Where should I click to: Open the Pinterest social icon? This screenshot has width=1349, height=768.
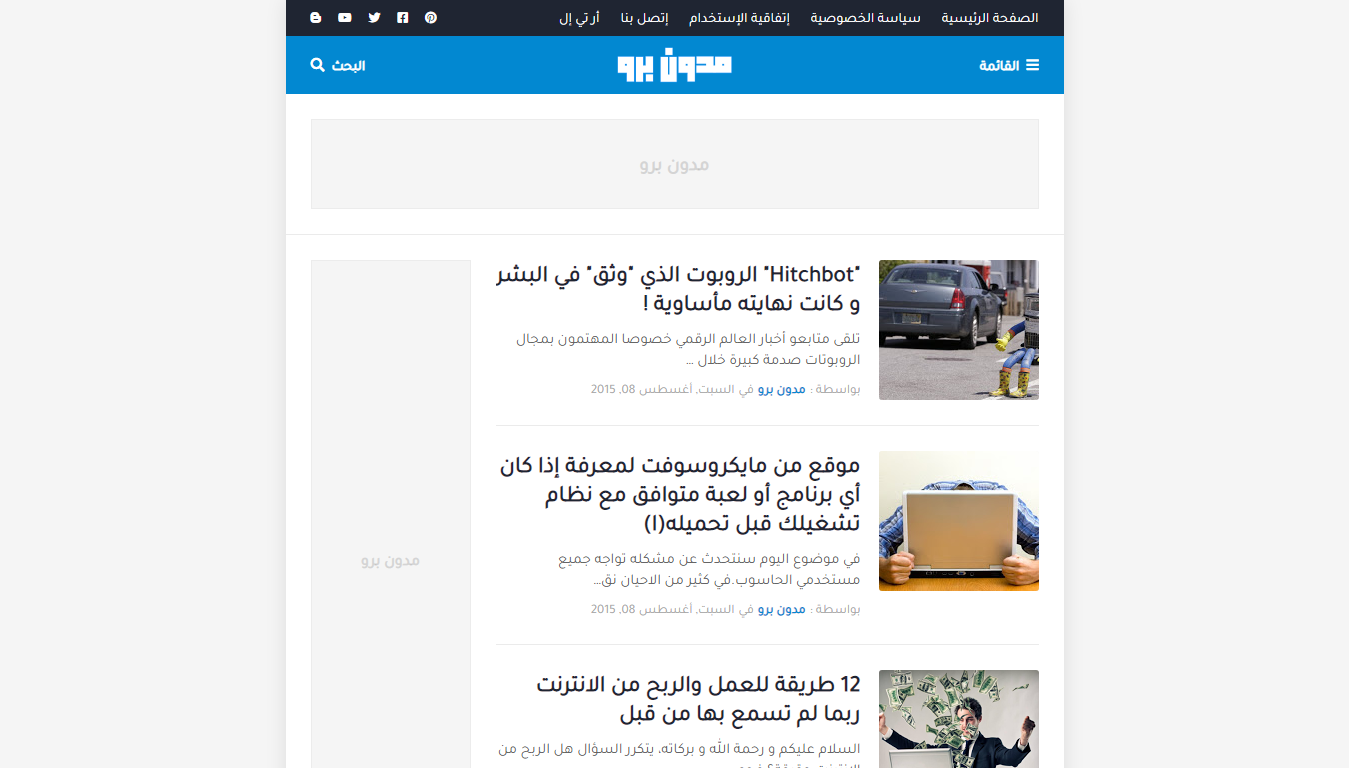(431, 18)
